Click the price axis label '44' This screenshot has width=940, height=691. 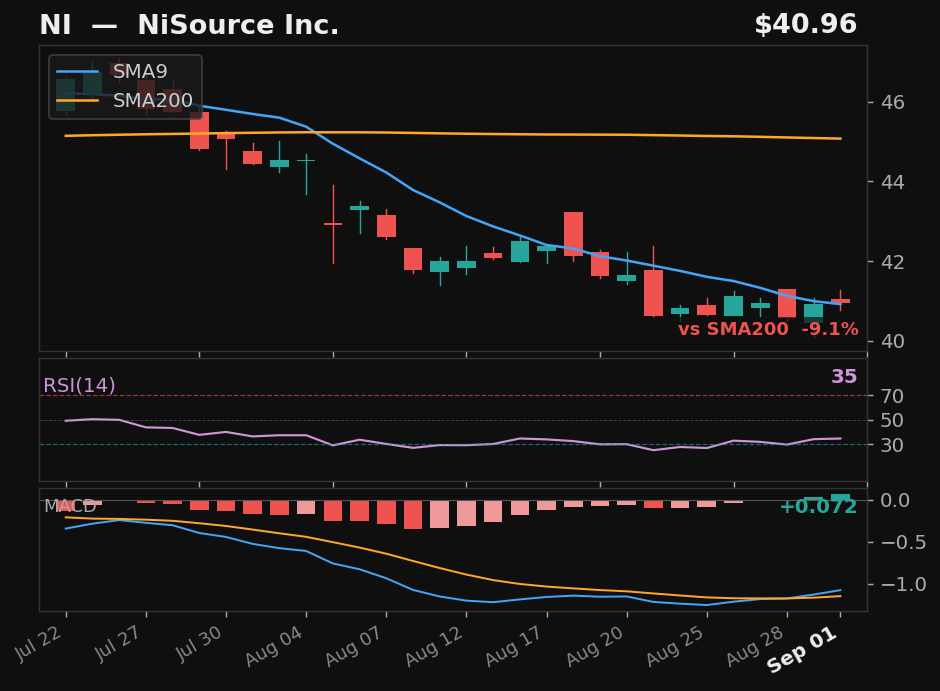click(893, 182)
